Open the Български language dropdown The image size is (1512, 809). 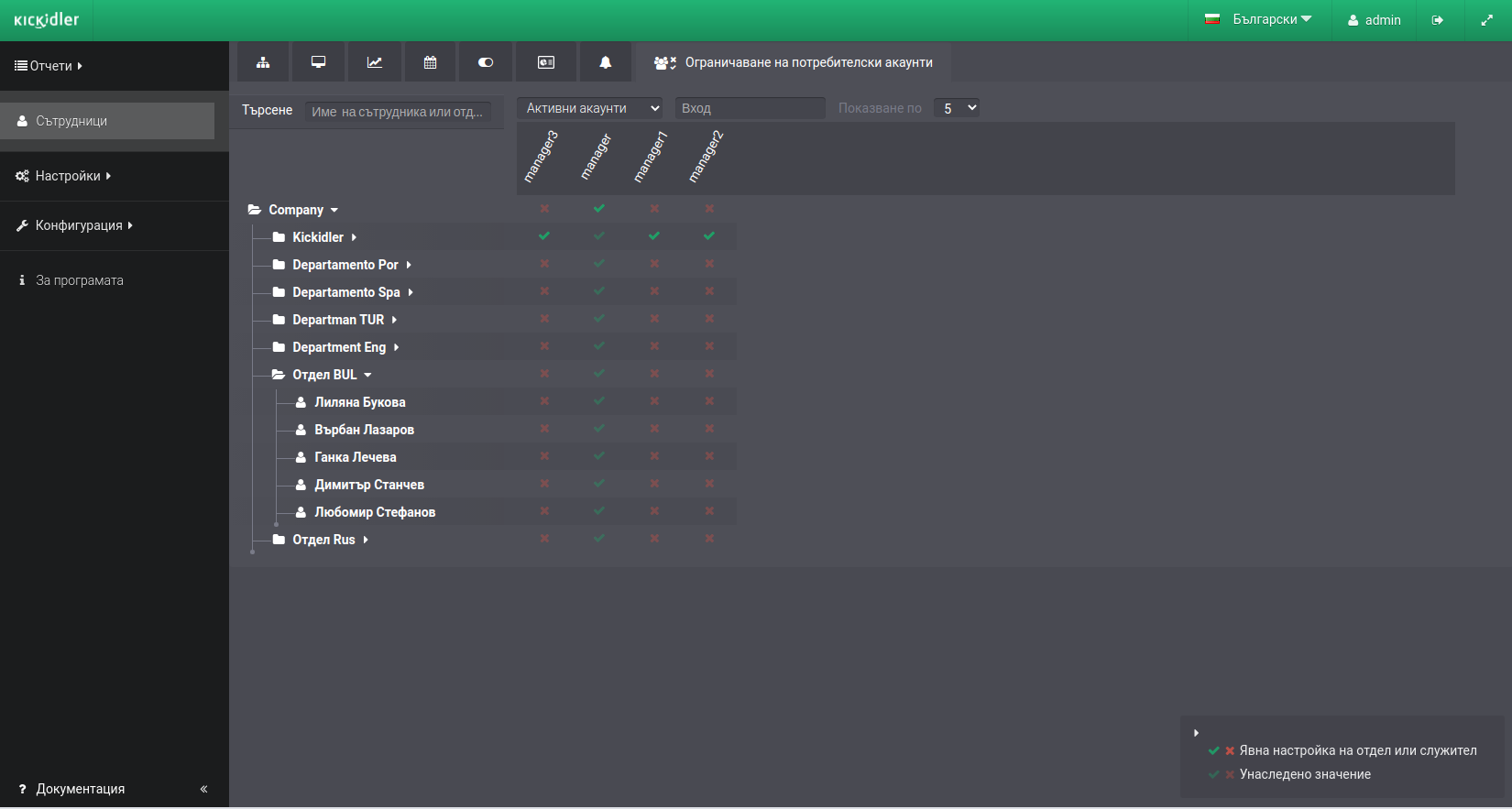pyautogui.click(x=1259, y=19)
